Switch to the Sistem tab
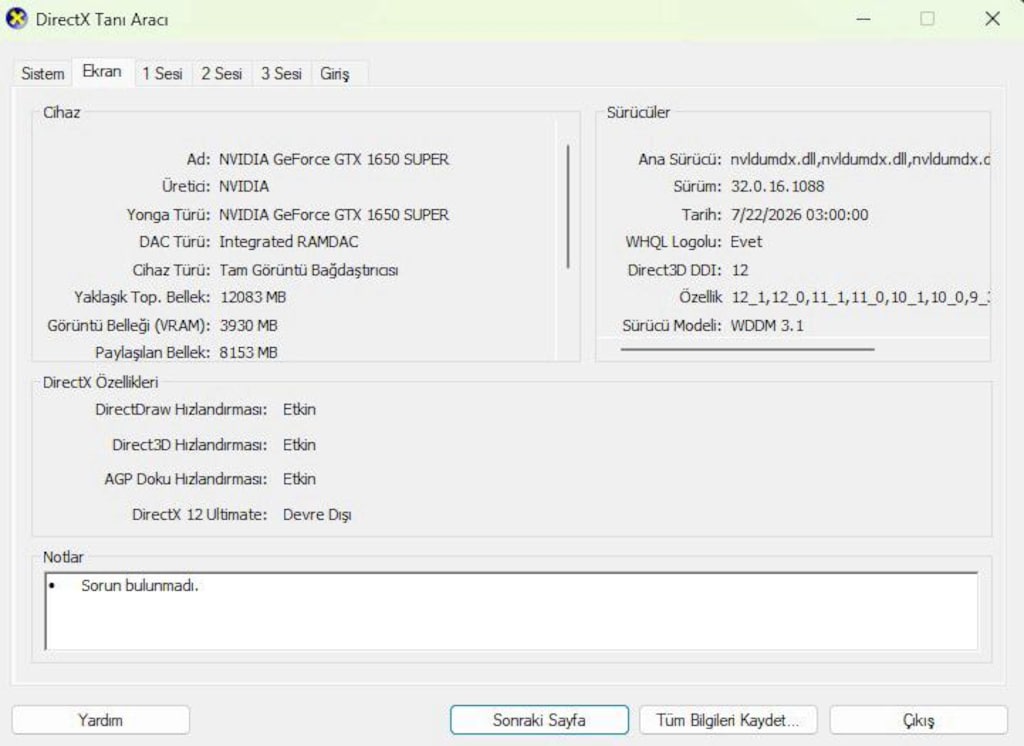1024x746 pixels. click(x=42, y=74)
